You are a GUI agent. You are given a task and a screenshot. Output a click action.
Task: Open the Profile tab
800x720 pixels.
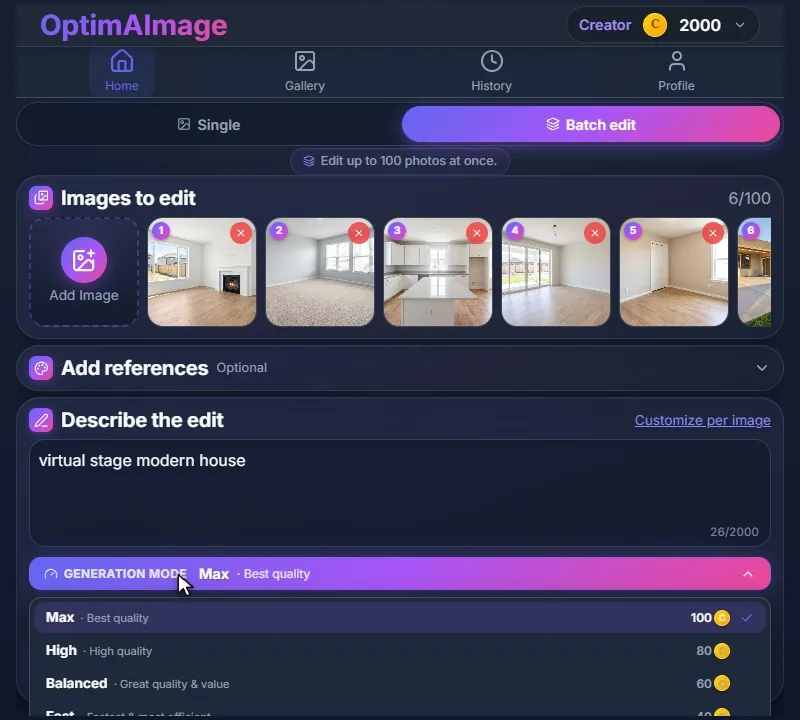pos(676,71)
